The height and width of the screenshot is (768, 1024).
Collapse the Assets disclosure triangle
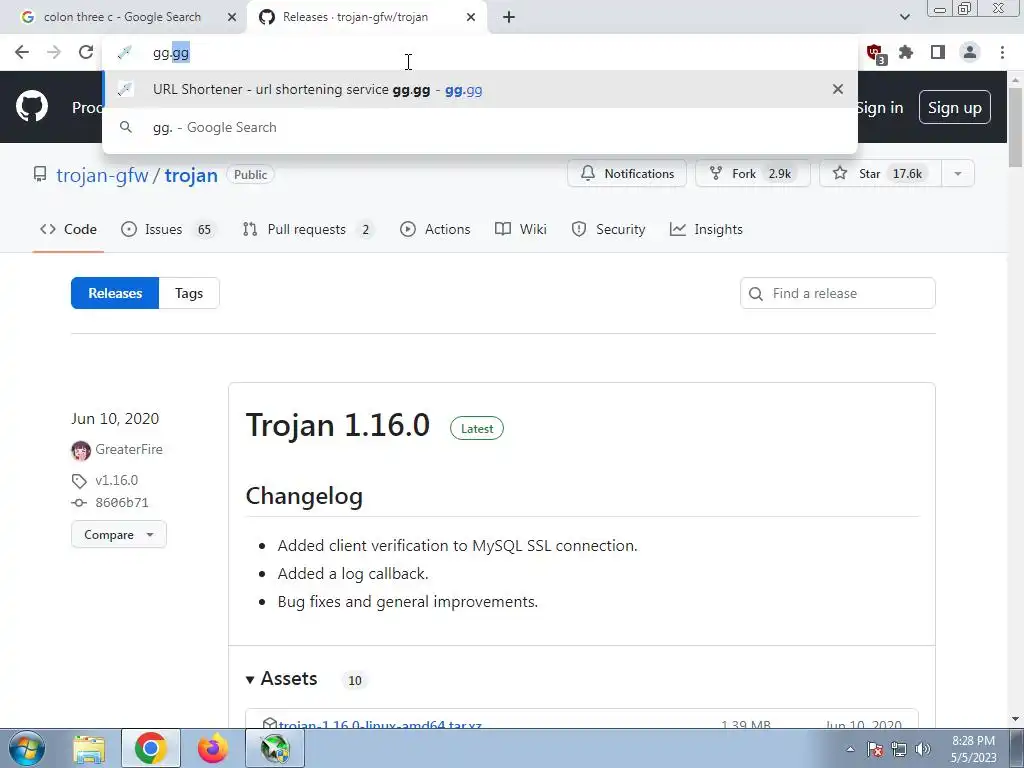click(x=249, y=680)
